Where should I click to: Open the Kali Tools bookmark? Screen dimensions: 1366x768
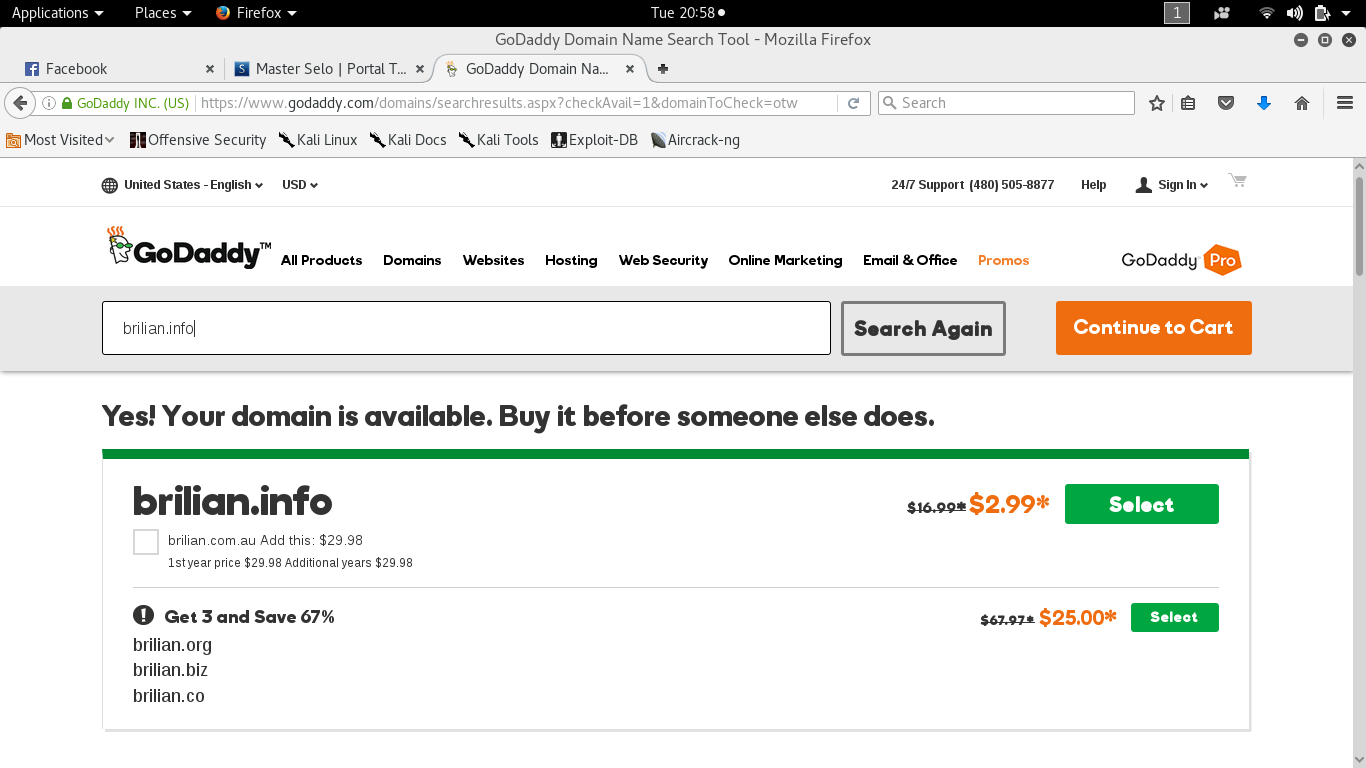click(499, 140)
